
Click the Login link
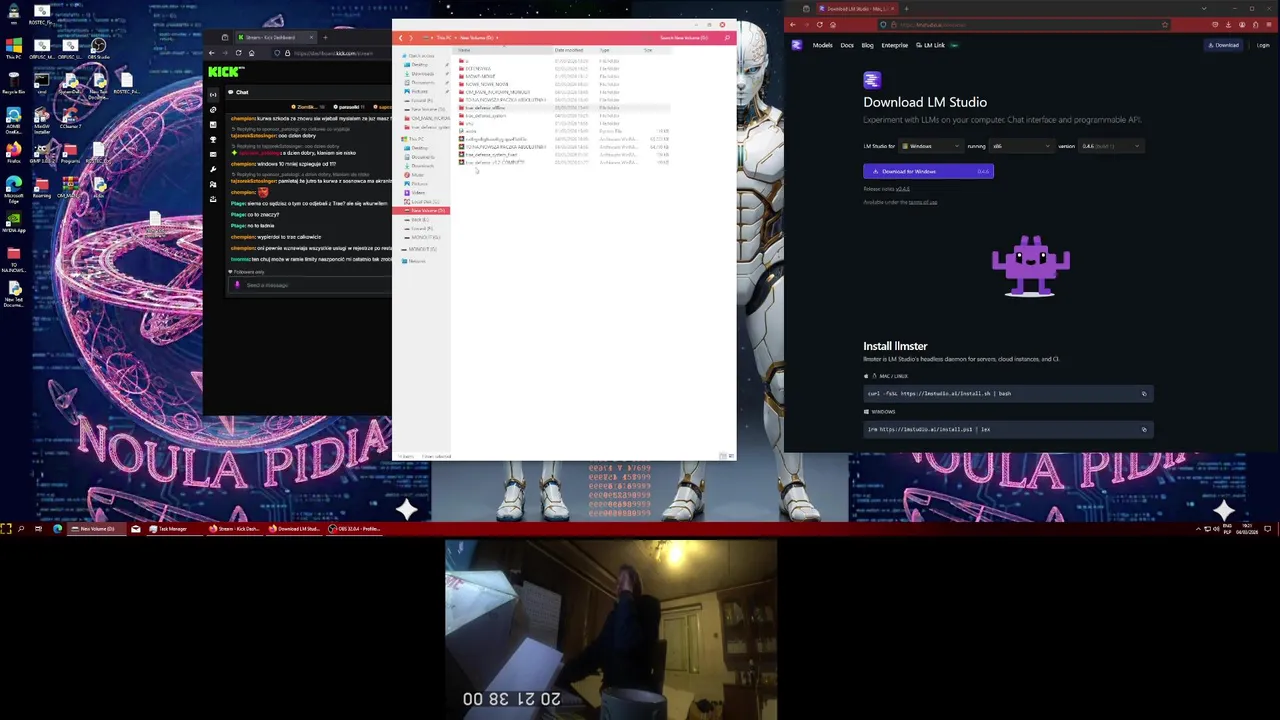point(1263,45)
